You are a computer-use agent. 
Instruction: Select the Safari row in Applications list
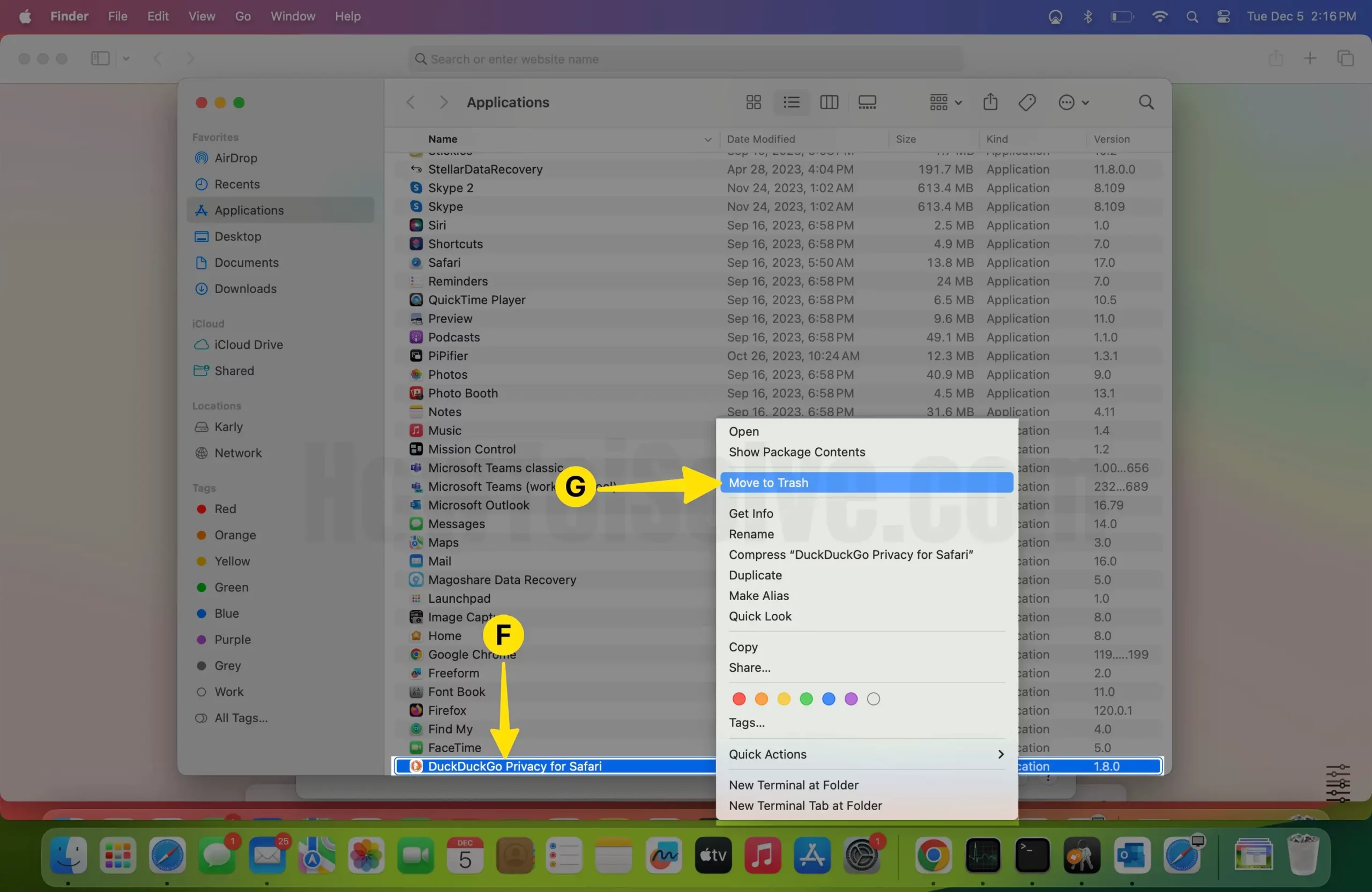click(778, 263)
